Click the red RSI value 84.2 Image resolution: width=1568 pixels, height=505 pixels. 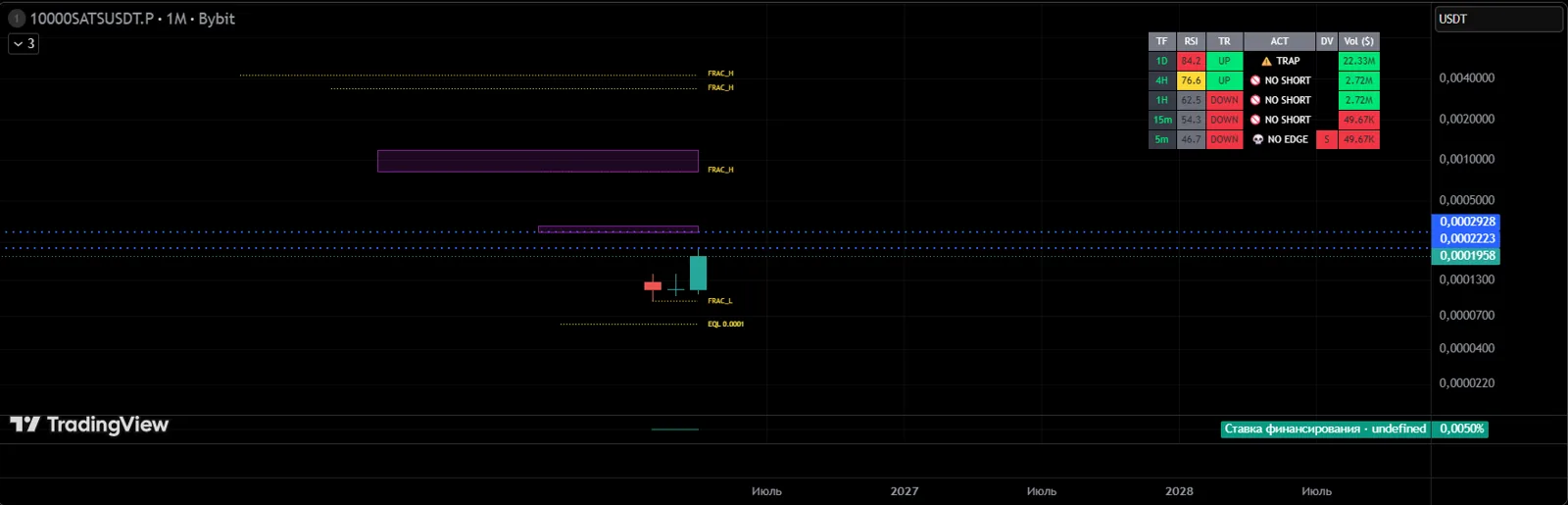click(1191, 61)
